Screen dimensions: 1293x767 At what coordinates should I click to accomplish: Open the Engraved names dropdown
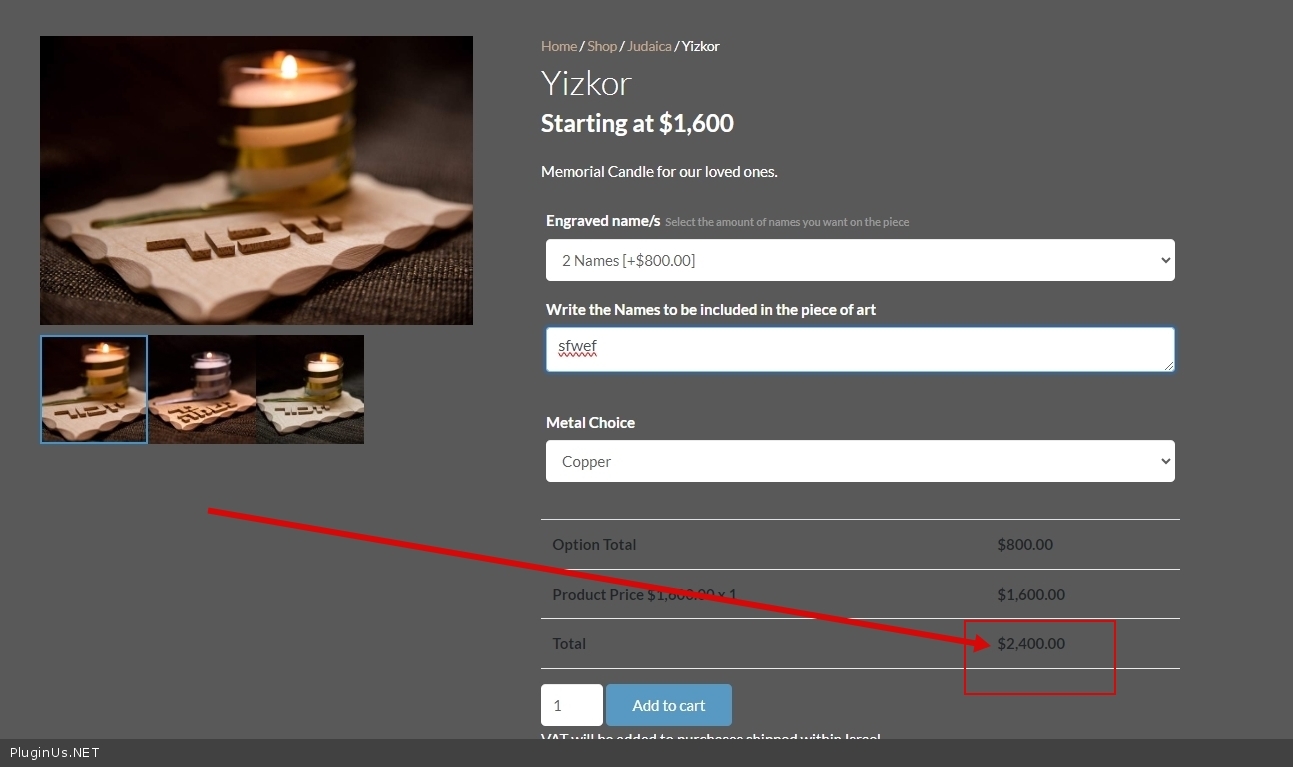coord(860,260)
